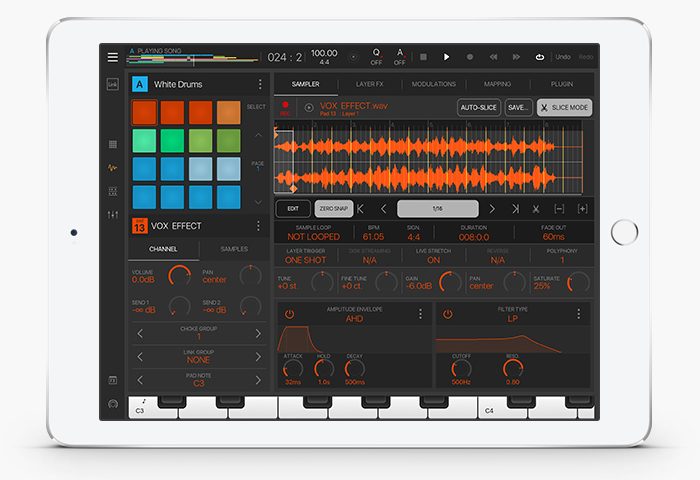700x480 pixels.
Task: Click the AUTO-SLICE button
Action: 479,108
